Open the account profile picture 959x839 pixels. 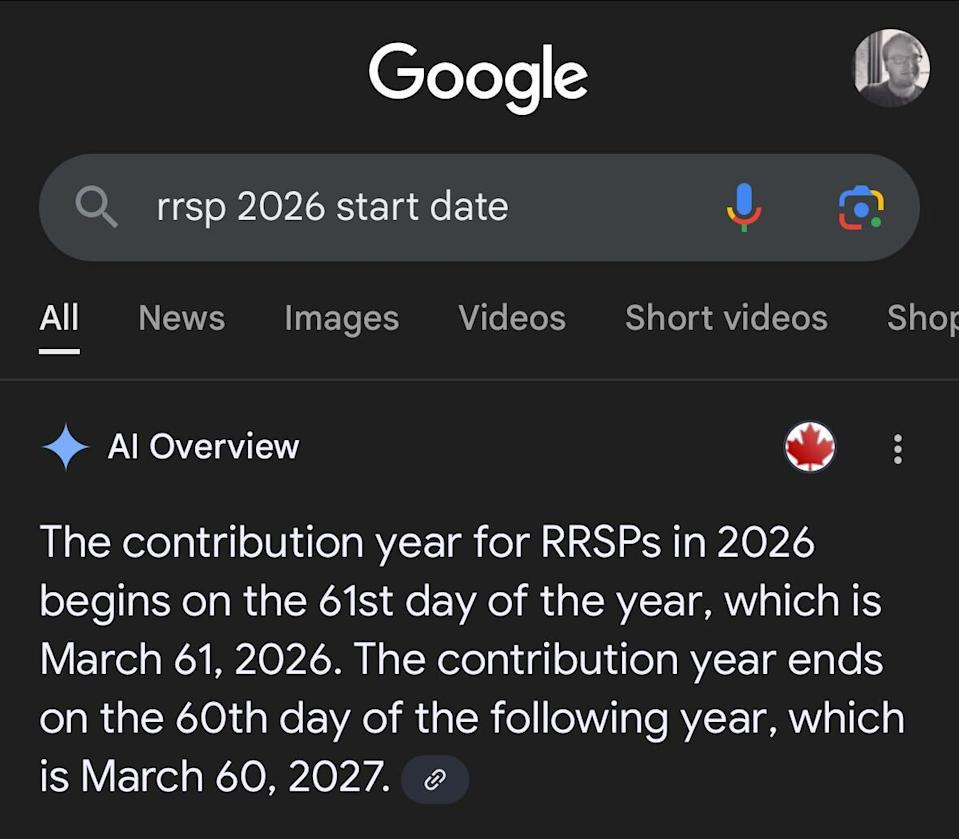tap(890, 68)
